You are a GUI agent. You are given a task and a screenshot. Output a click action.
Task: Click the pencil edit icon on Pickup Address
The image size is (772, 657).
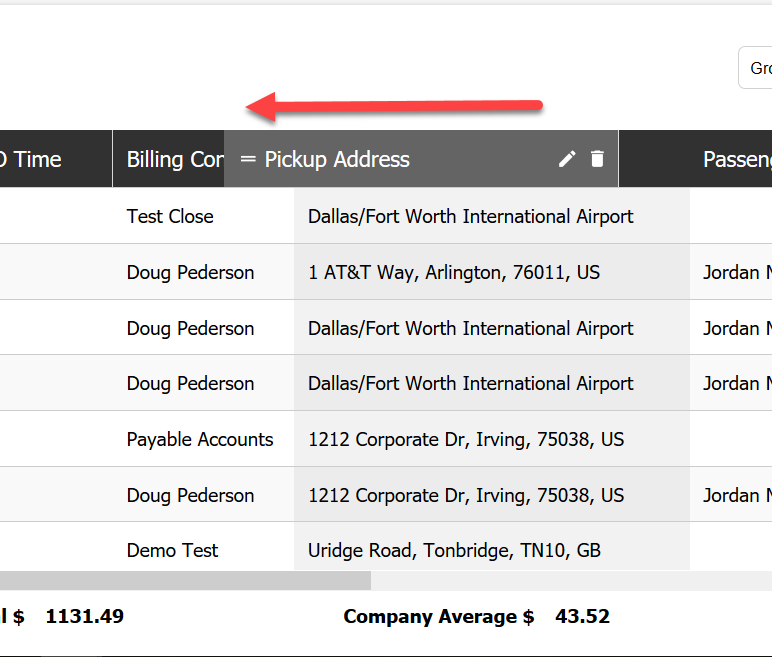pos(567,159)
